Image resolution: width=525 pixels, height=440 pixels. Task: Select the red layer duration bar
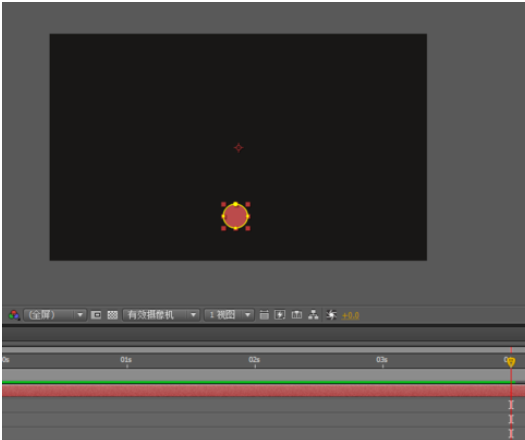point(264,390)
